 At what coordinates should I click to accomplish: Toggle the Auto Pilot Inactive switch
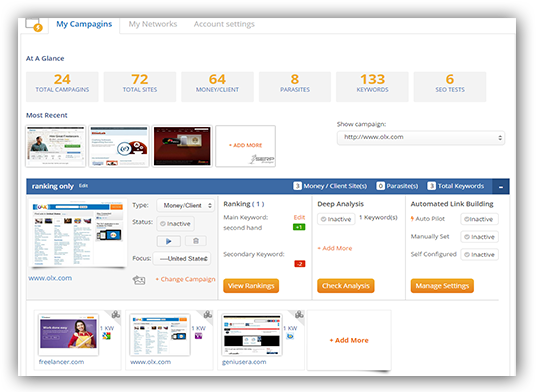pyautogui.click(x=479, y=219)
